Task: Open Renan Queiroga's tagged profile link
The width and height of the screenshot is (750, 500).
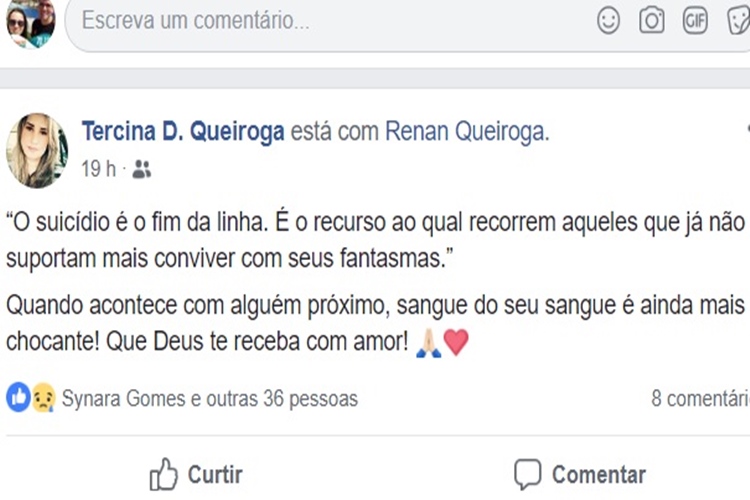Action: pyautogui.click(x=466, y=133)
